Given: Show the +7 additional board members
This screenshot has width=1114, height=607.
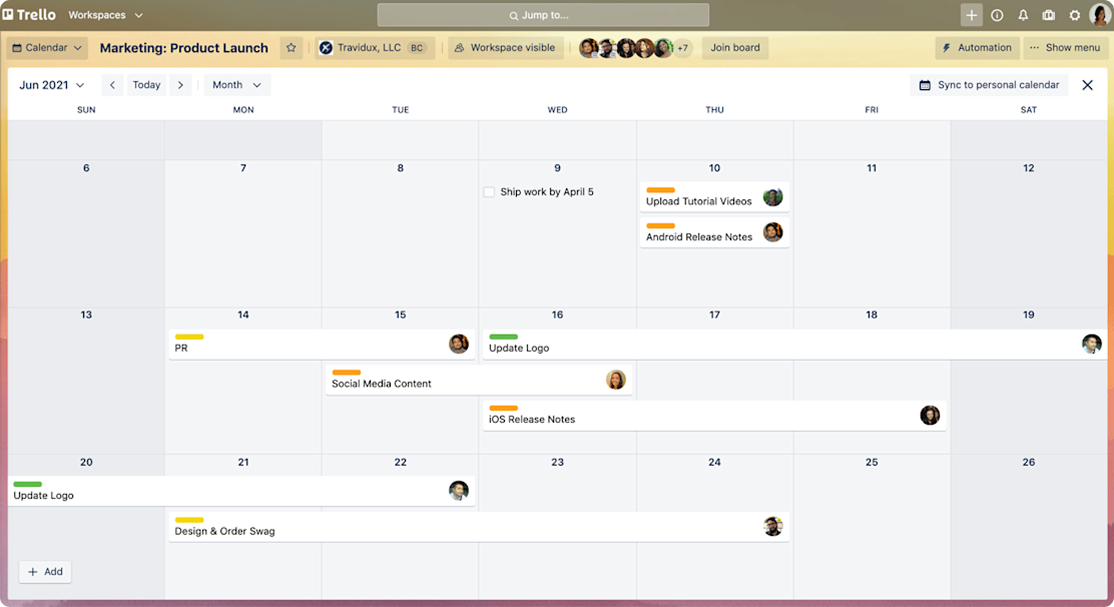Looking at the screenshot, I should coord(682,48).
